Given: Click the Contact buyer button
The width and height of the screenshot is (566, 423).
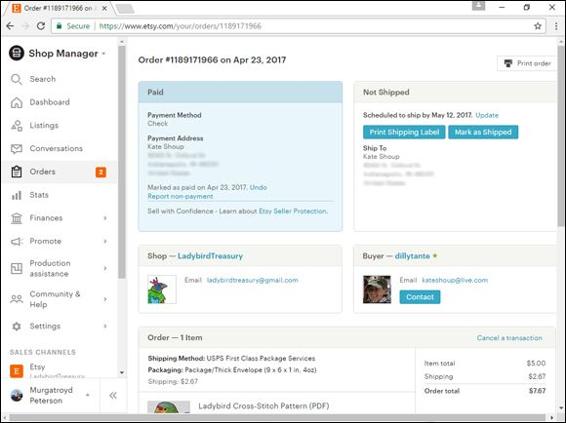Looking at the screenshot, I should [419, 297].
